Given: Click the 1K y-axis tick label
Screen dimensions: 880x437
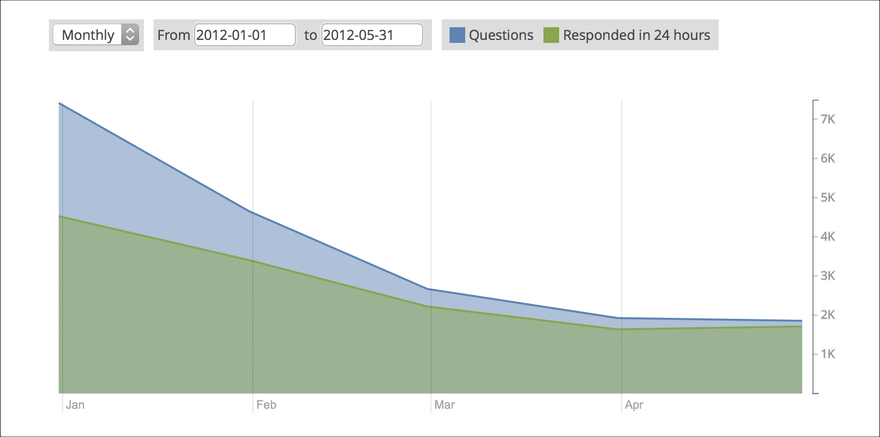Looking at the screenshot, I should coord(828,354).
